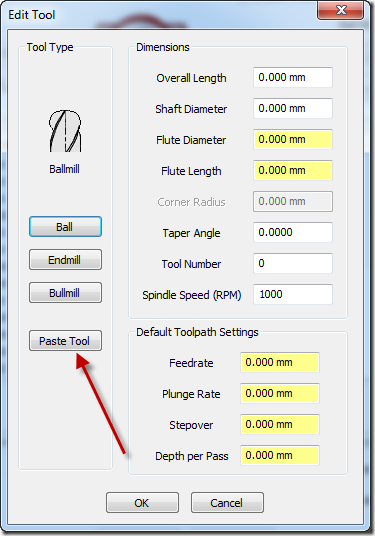Screen dimensions: 375x536
Task: Click the Overall Length input field
Action: [x=293, y=77]
